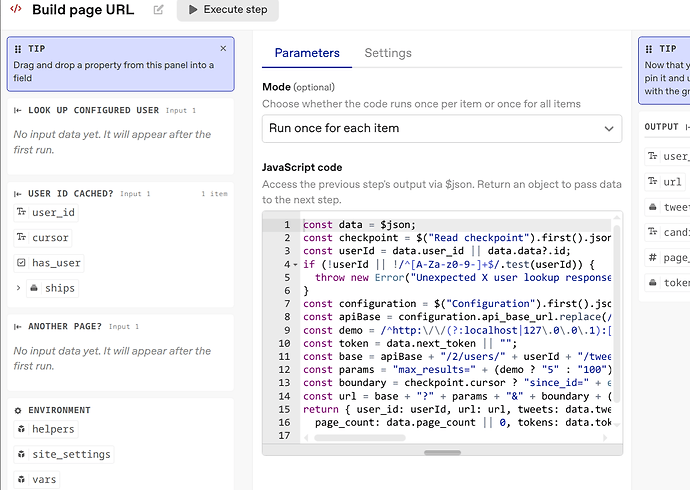Click the Mode dropdown chevron arrow
Image resolution: width=690 pixels, height=490 pixels.
(609, 129)
